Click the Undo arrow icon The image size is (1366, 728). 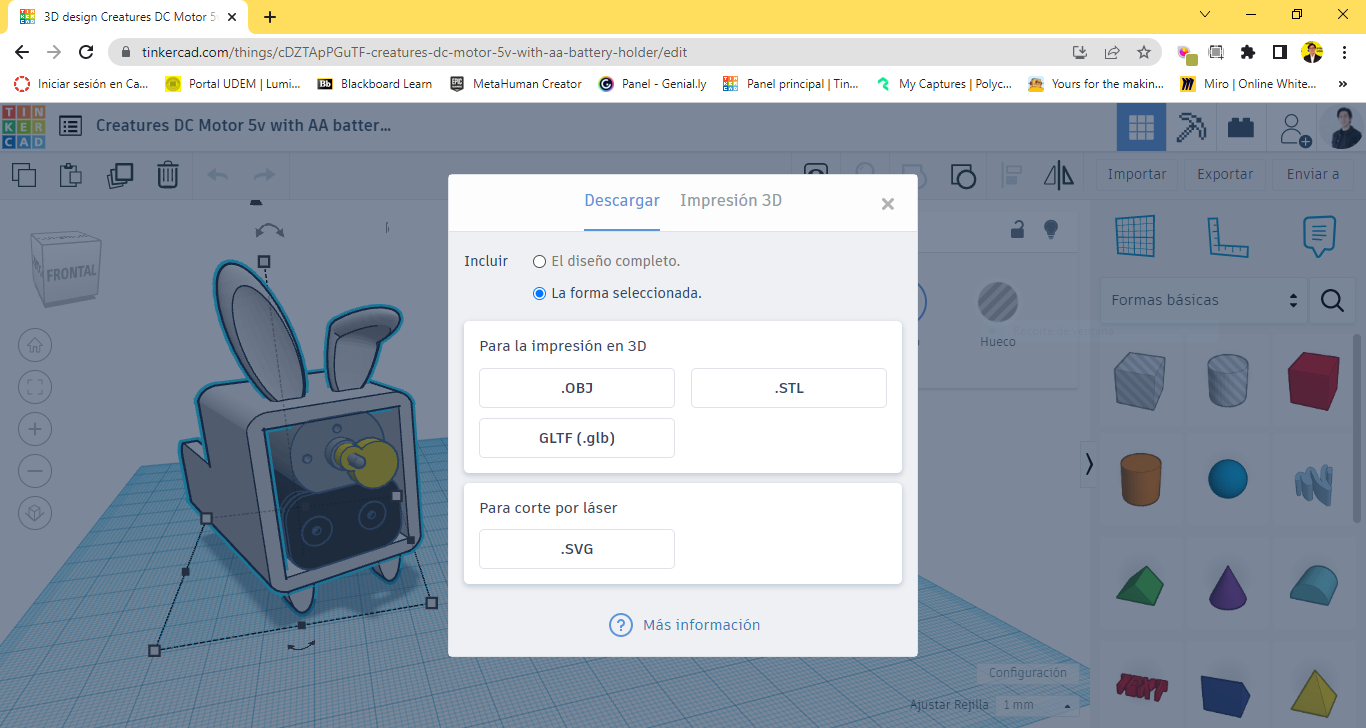click(217, 176)
